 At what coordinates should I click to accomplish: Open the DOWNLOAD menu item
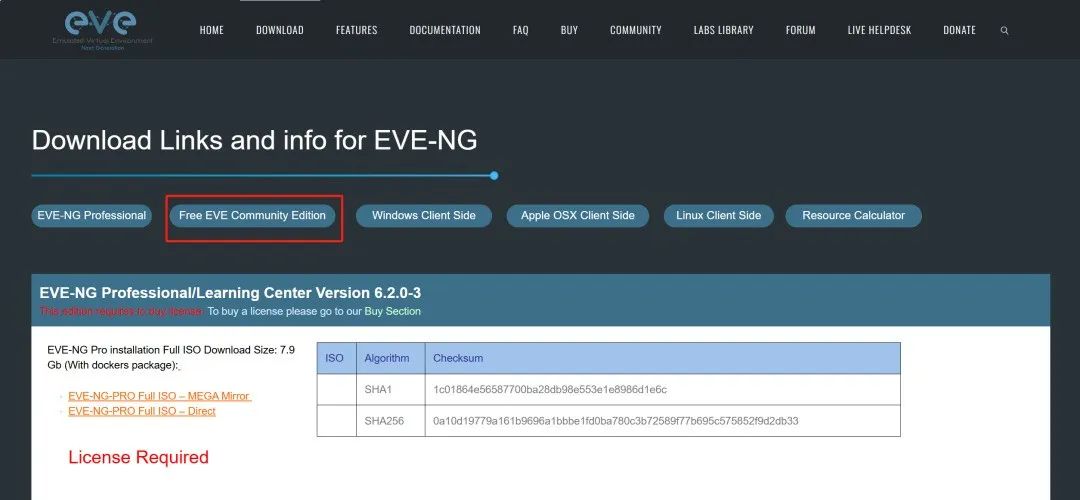pos(280,30)
